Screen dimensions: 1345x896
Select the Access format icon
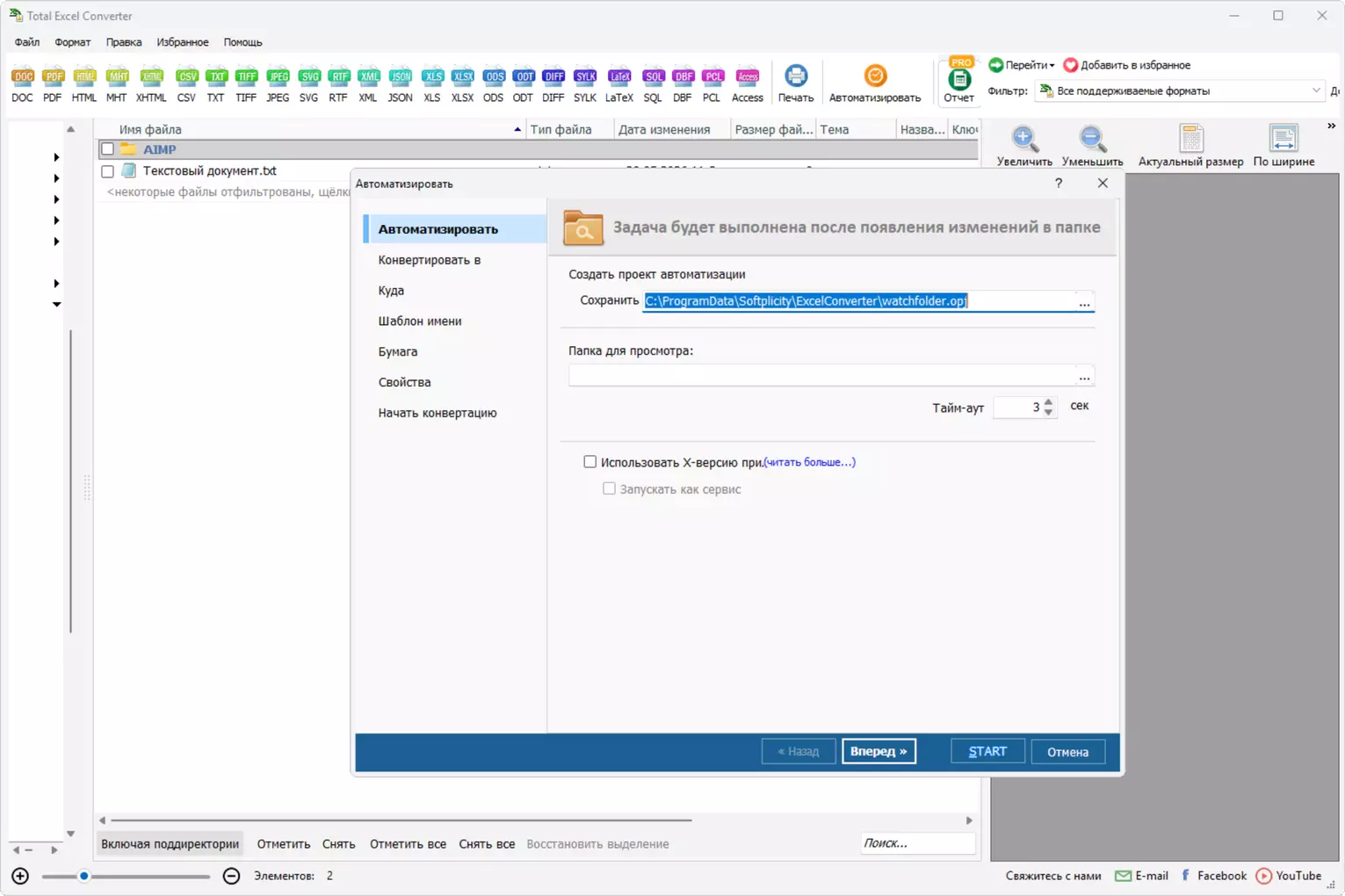tap(748, 83)
